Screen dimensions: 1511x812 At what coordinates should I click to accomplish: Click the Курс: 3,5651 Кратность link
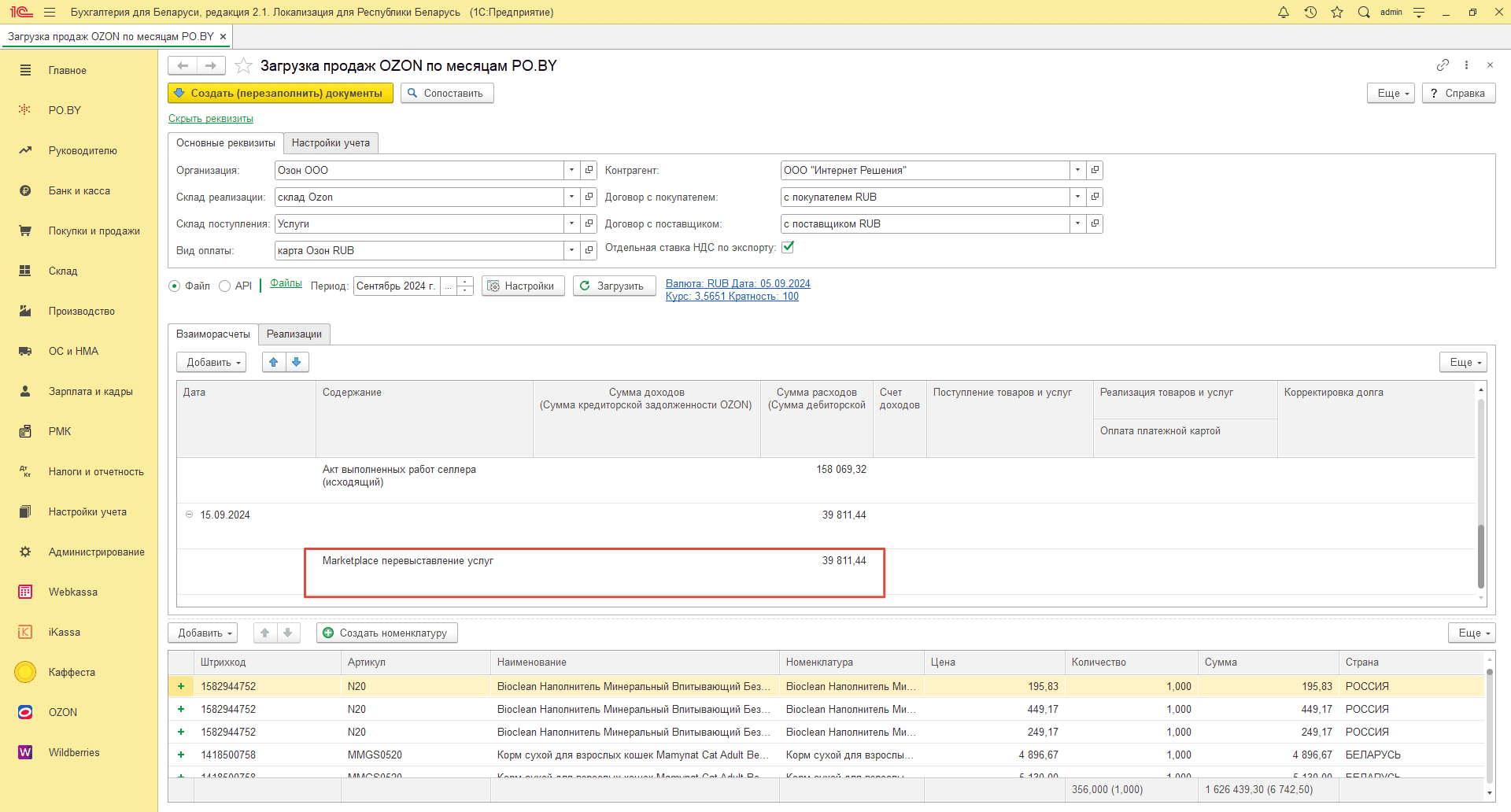(x=732, y=297)
